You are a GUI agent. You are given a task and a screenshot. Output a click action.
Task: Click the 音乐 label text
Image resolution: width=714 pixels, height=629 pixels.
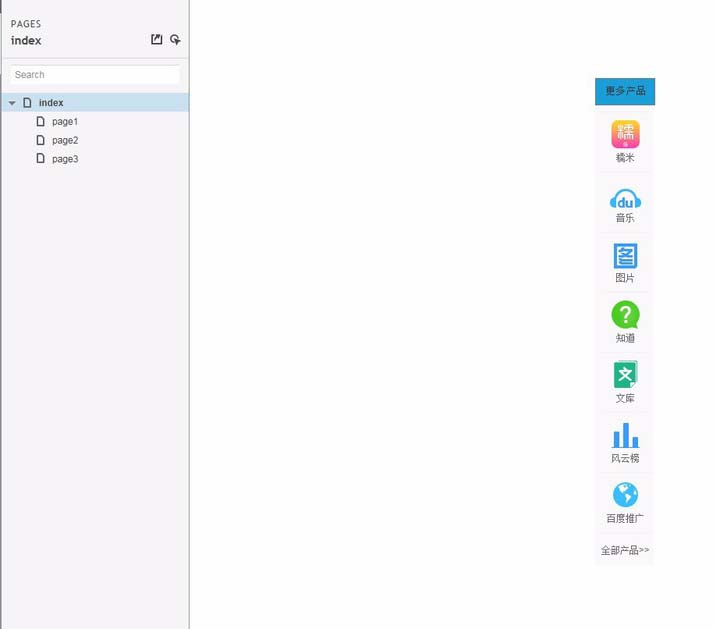coord(625,218)
